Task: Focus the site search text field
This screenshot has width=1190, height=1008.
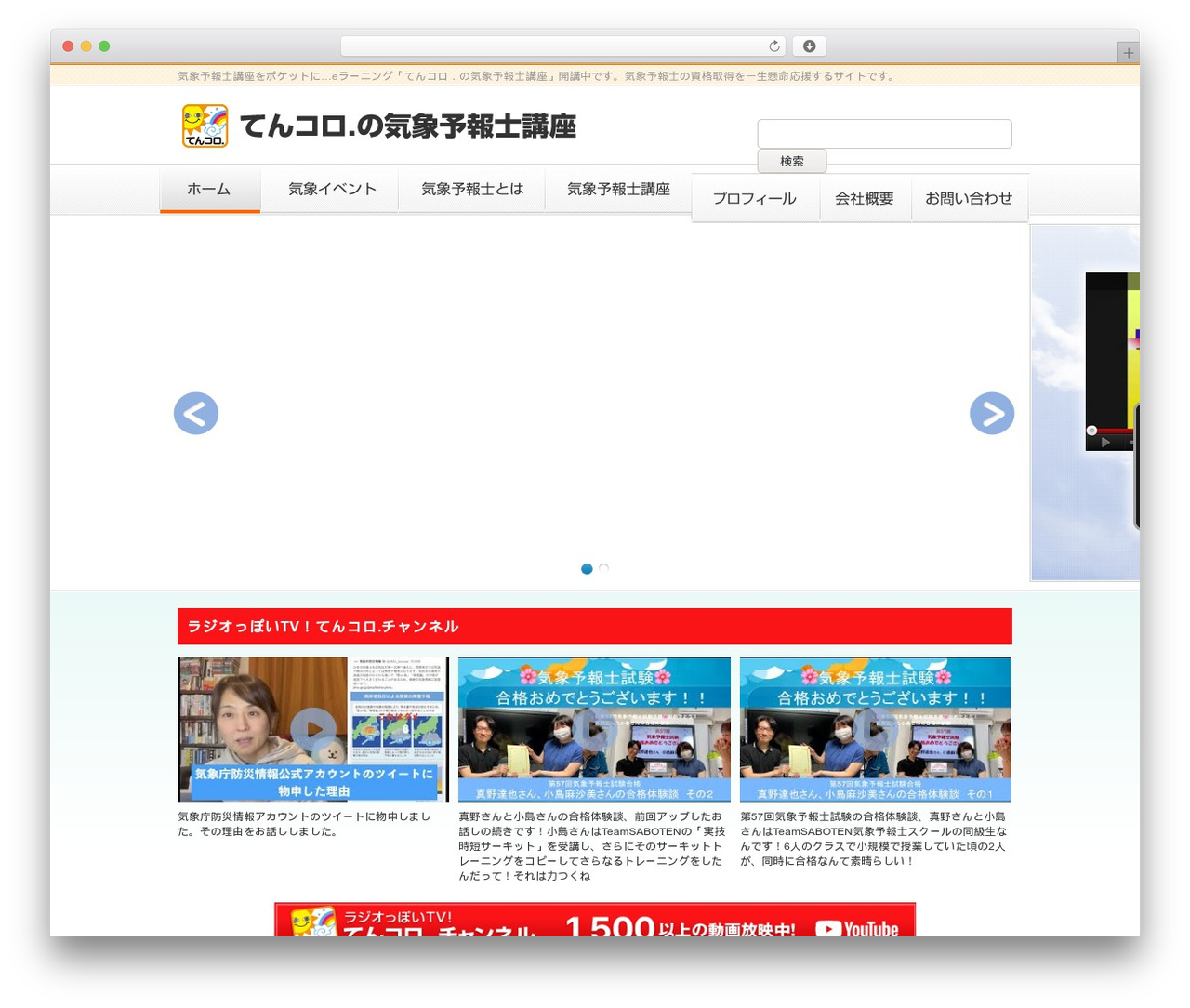Action: point(884,134)
